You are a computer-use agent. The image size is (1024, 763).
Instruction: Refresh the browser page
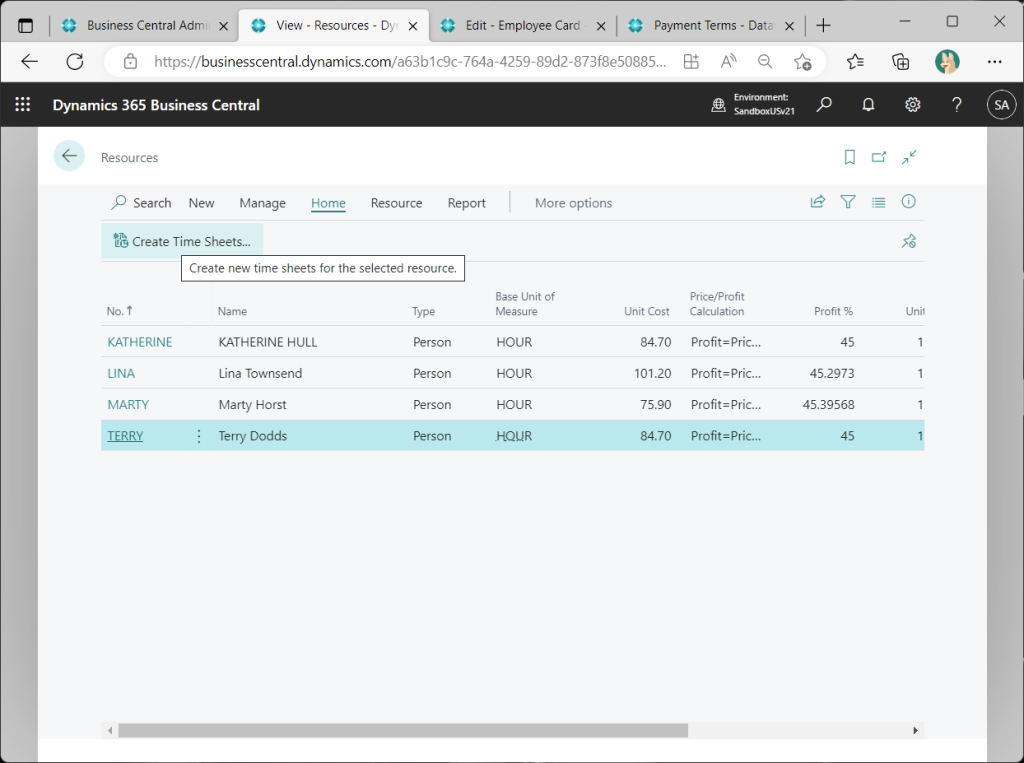pyautogui.click(x=75, y=61)
